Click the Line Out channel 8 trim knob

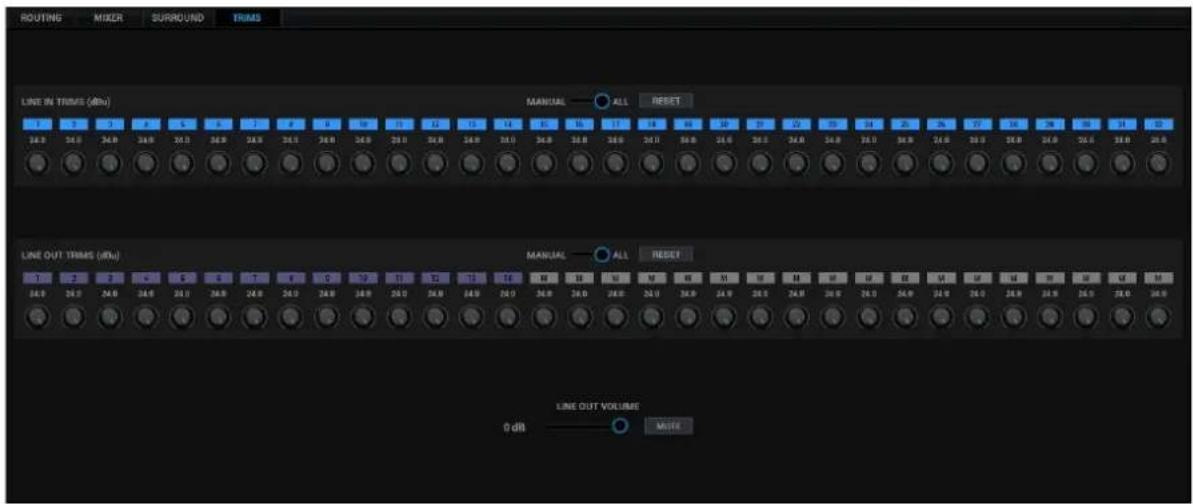tap(290, 317)
